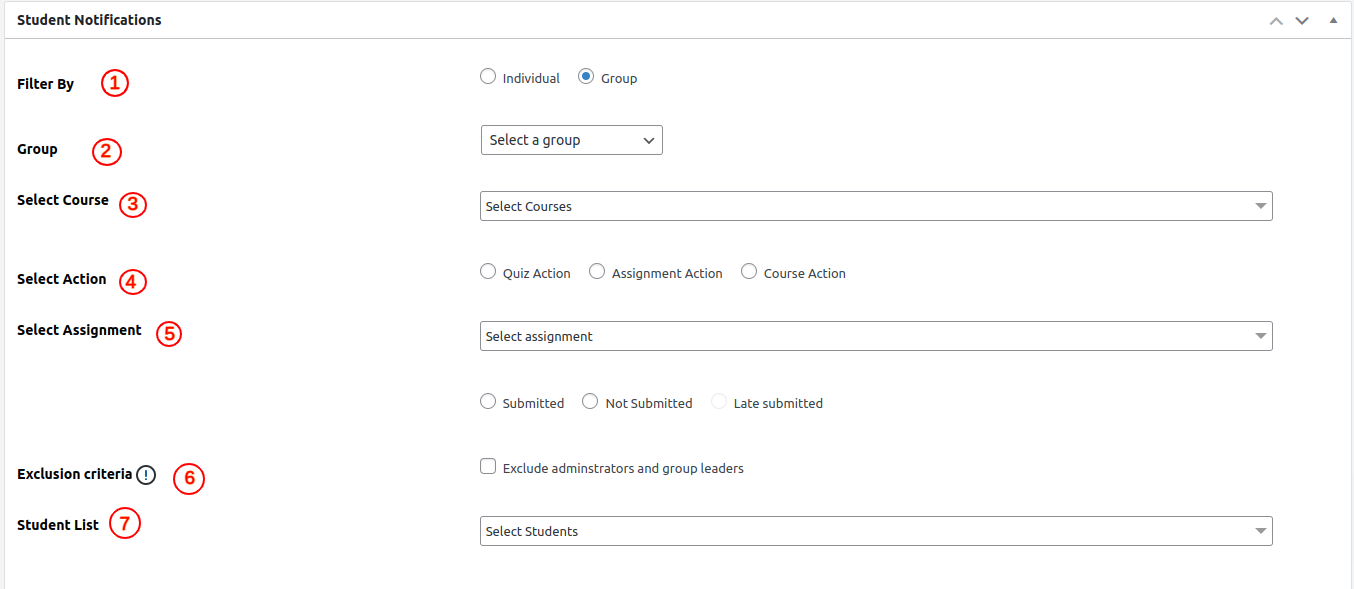Move Student Notifications panel up
The height and width of the screenshot is (589, 1354).
pyautogui.click(x=1276, y=21)
